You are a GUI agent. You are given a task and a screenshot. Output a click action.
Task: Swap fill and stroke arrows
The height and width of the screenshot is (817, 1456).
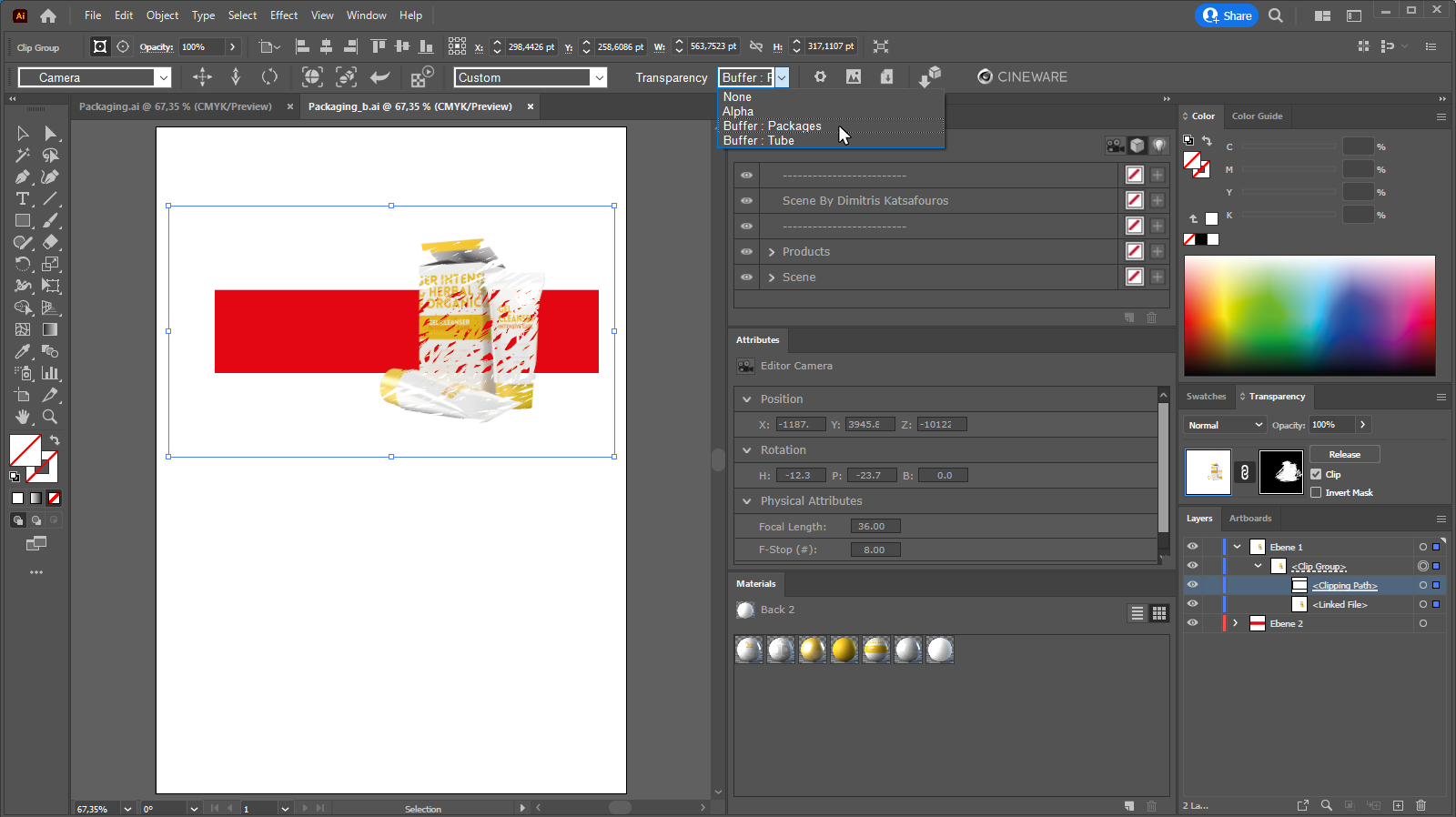coord(55,440)
